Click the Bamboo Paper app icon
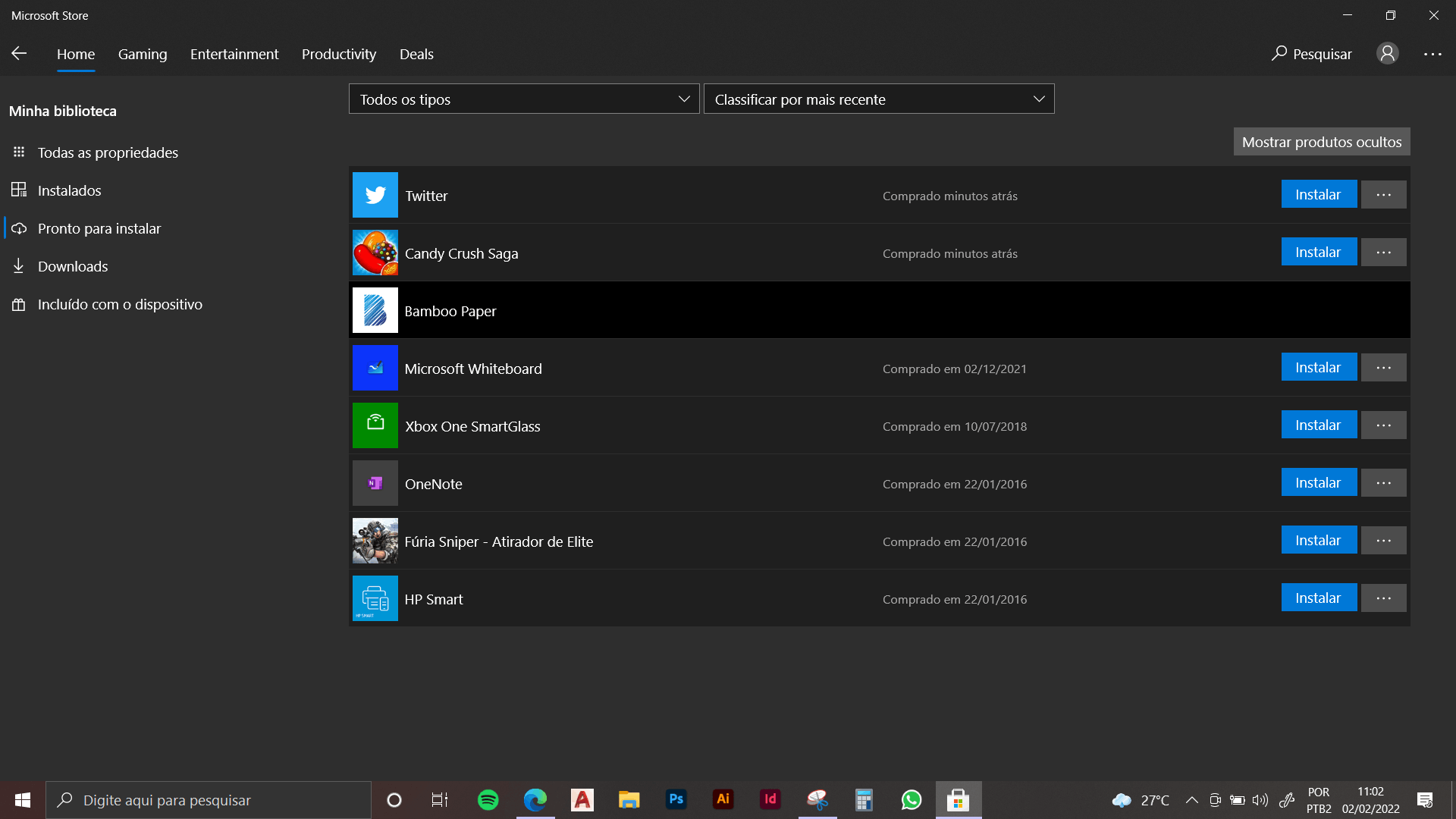 375,310
